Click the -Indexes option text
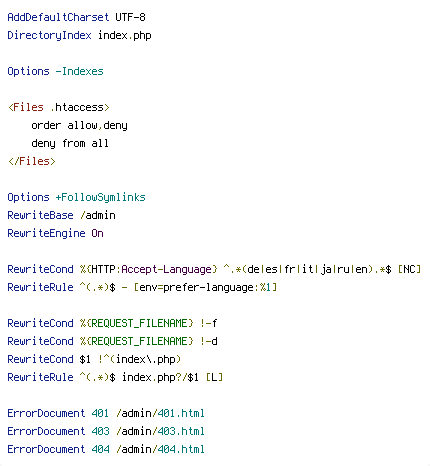The width and height of the screenshot is (430, 466). click(79, 71)
